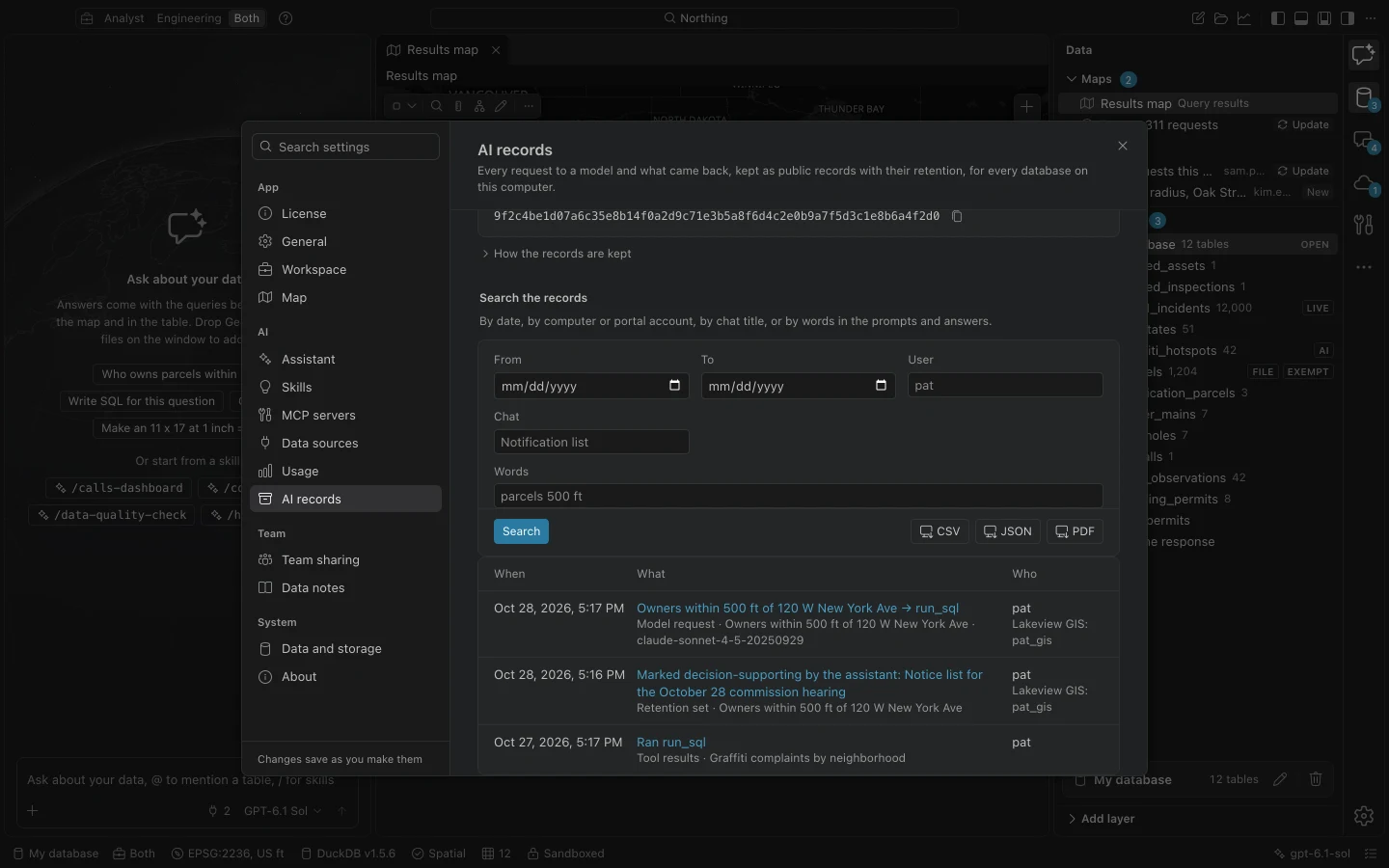1389x868 pixels.
Task: Switch the mode to Analyst
Action: tap(123, 18)
